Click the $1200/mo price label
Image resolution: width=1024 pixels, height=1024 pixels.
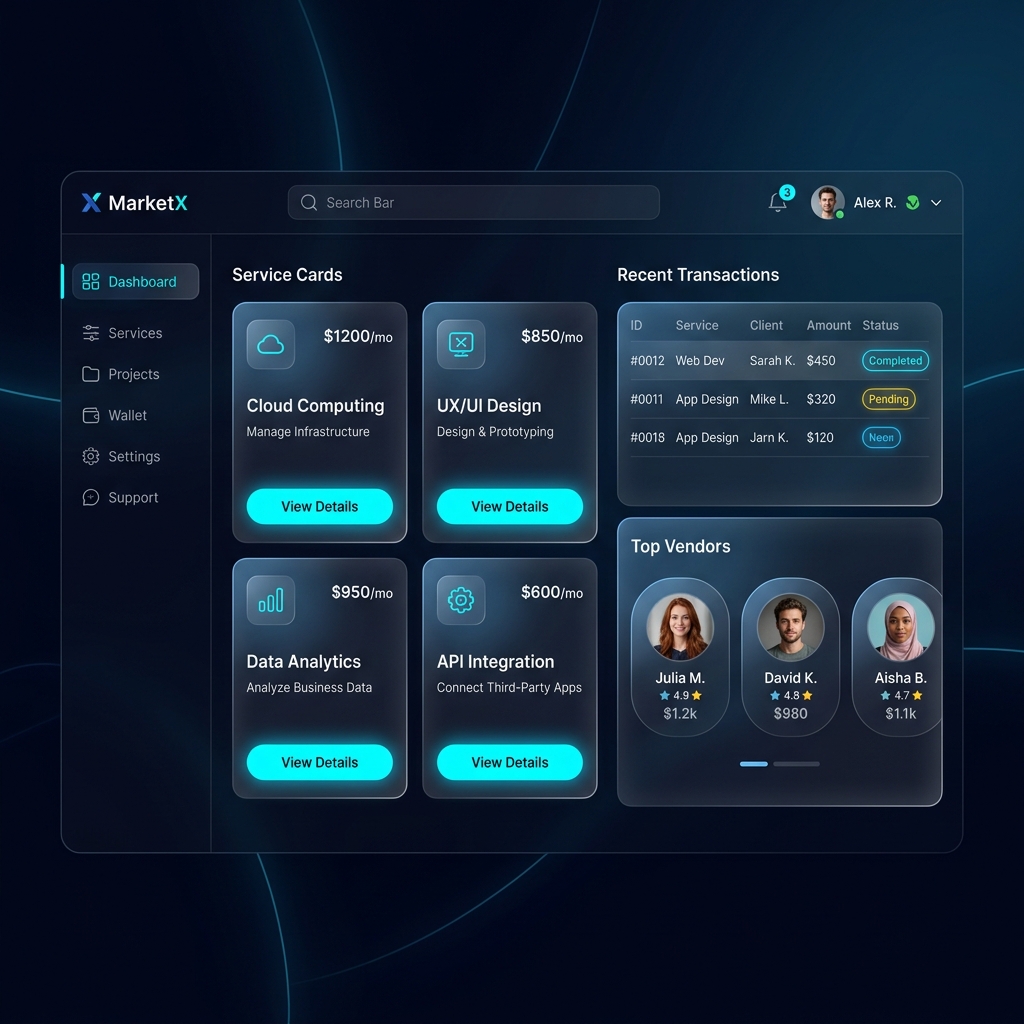point(358,336)
